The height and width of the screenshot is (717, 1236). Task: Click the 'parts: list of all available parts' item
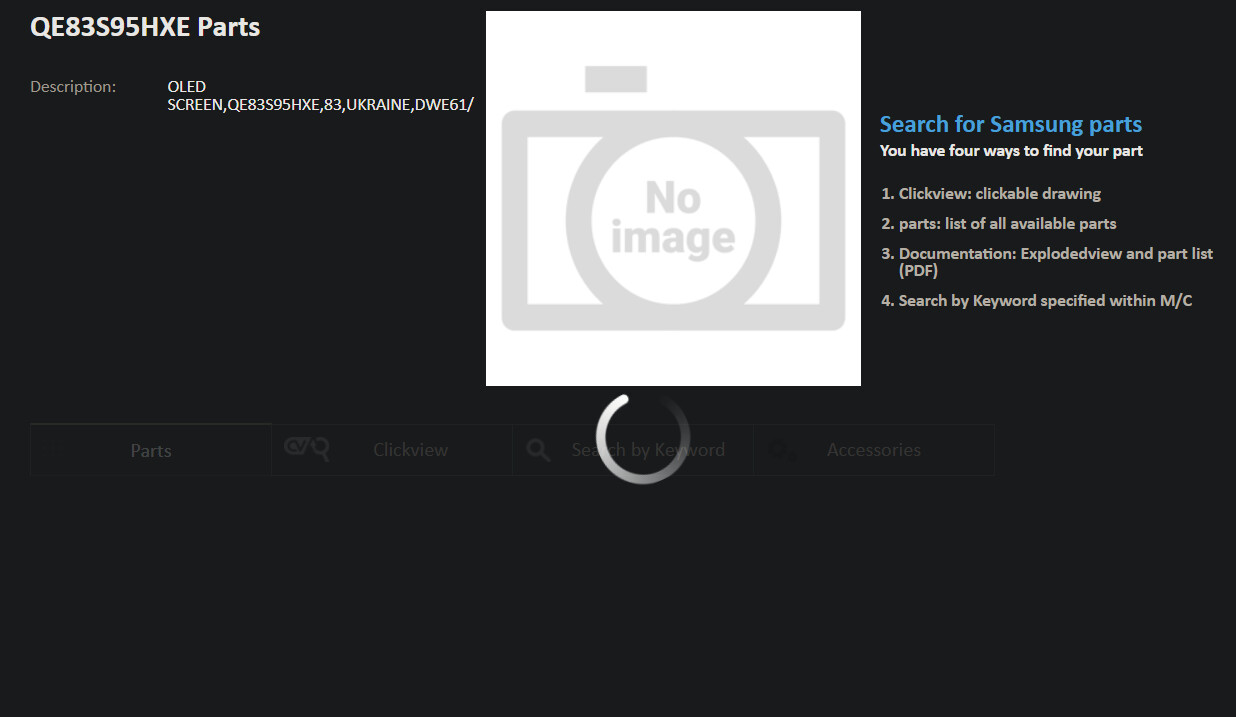click(x=1008, y=224)
